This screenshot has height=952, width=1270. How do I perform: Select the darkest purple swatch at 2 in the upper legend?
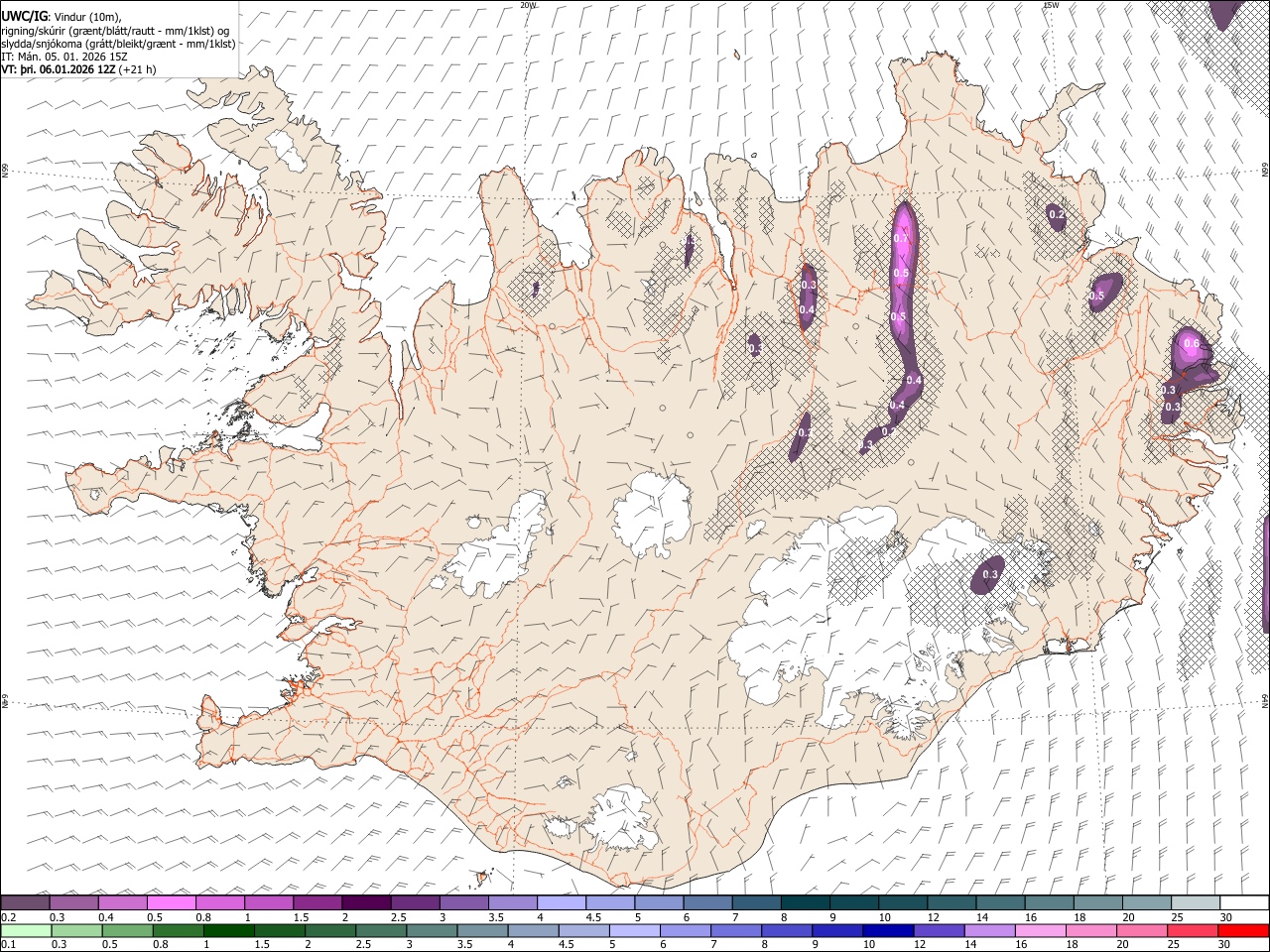click(366, 902)
